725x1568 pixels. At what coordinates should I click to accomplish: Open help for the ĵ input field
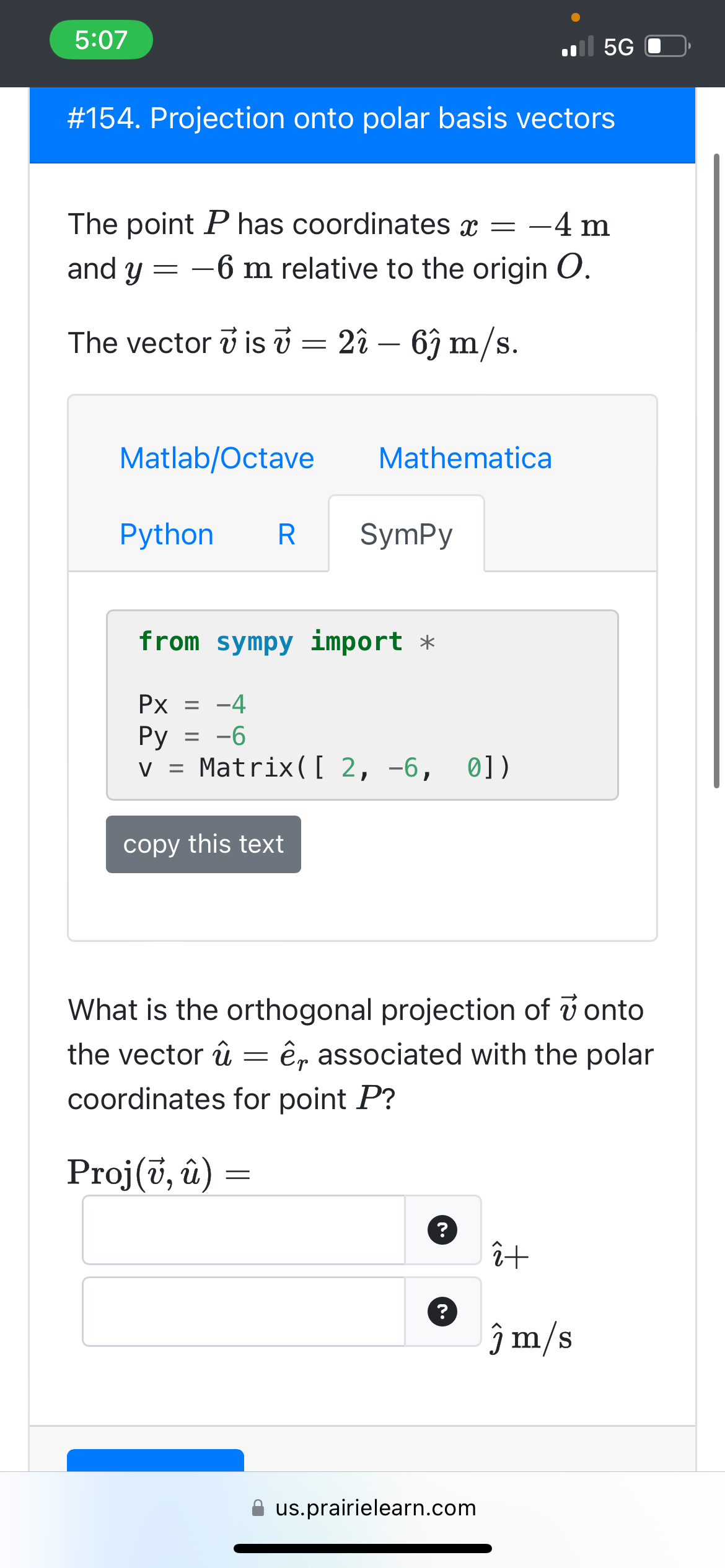tap(441, 1310)
